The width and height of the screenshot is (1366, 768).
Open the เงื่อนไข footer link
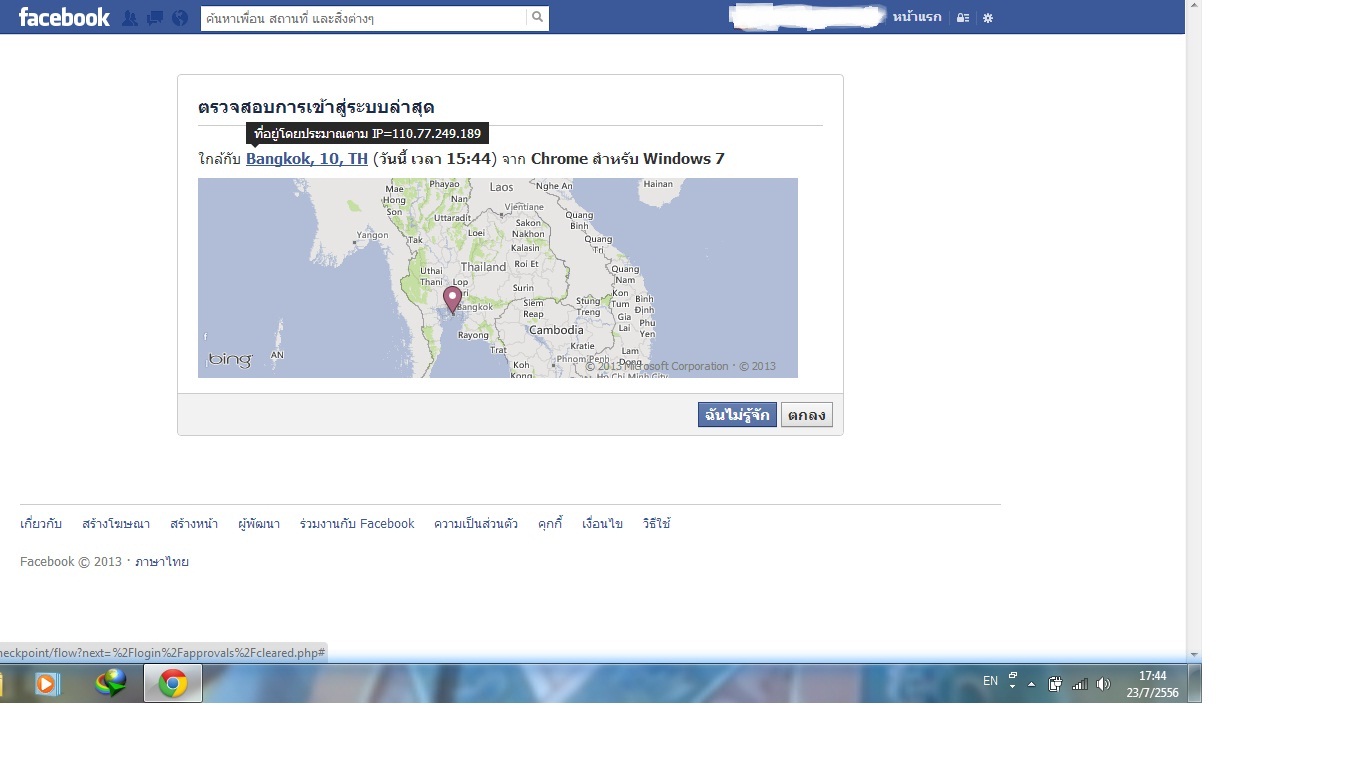[602, 524]
